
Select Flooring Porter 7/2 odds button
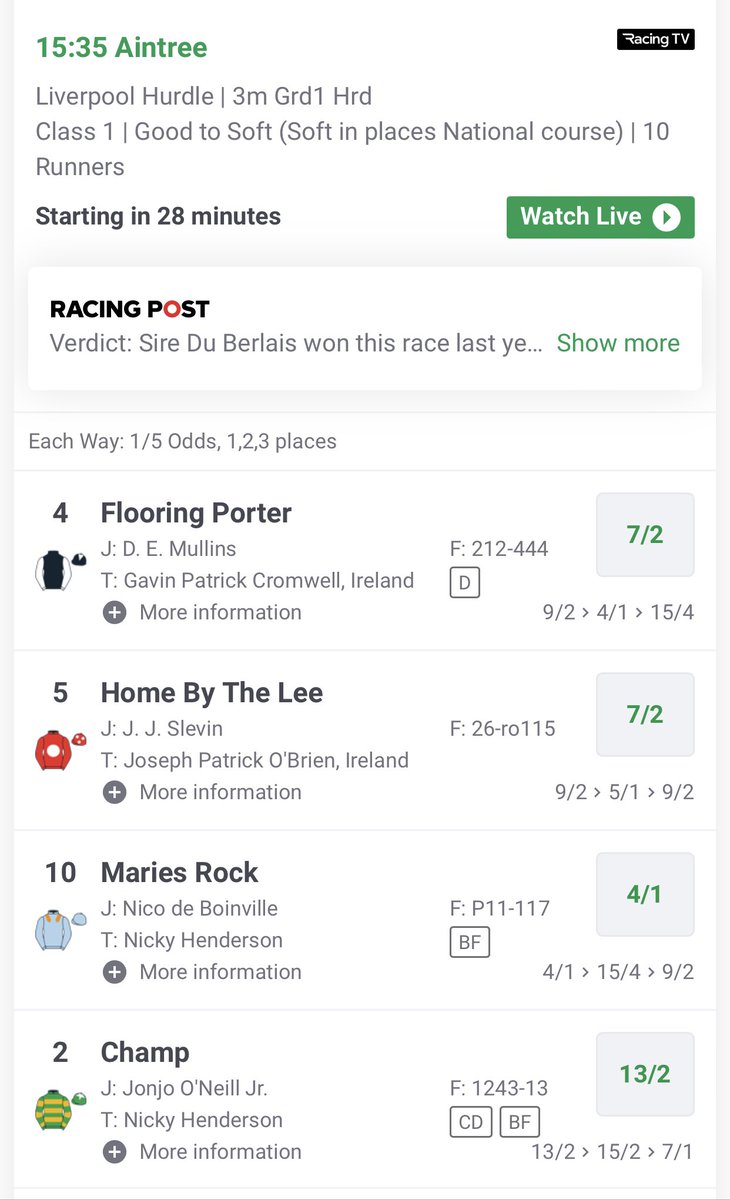(645, 535)
